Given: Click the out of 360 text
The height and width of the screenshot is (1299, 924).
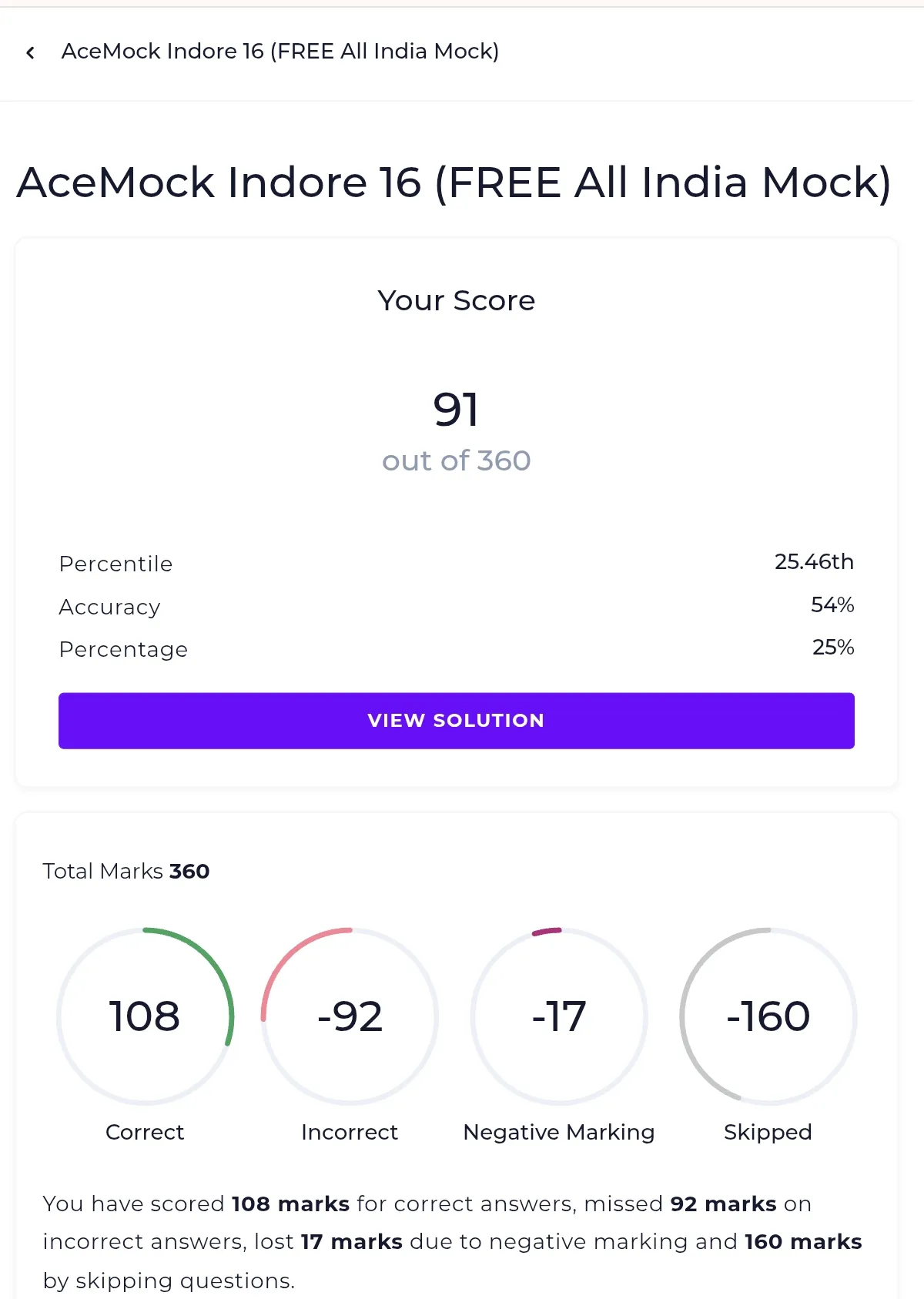Looking at the screenshot, I should tap(457, 460).
